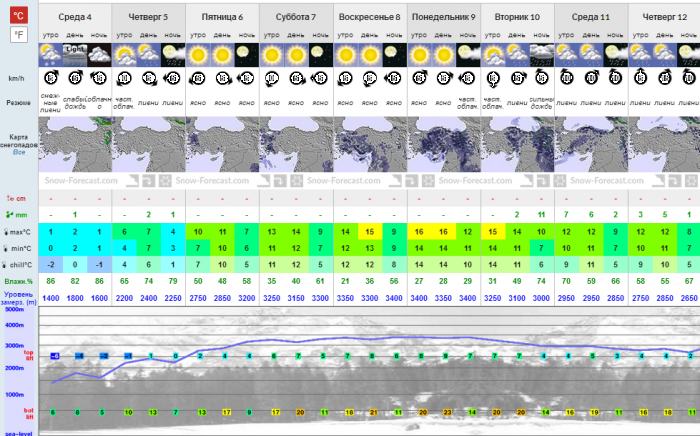
Task: Open the snowfall map for Пятница 6
Action: [x=222, y=144]
